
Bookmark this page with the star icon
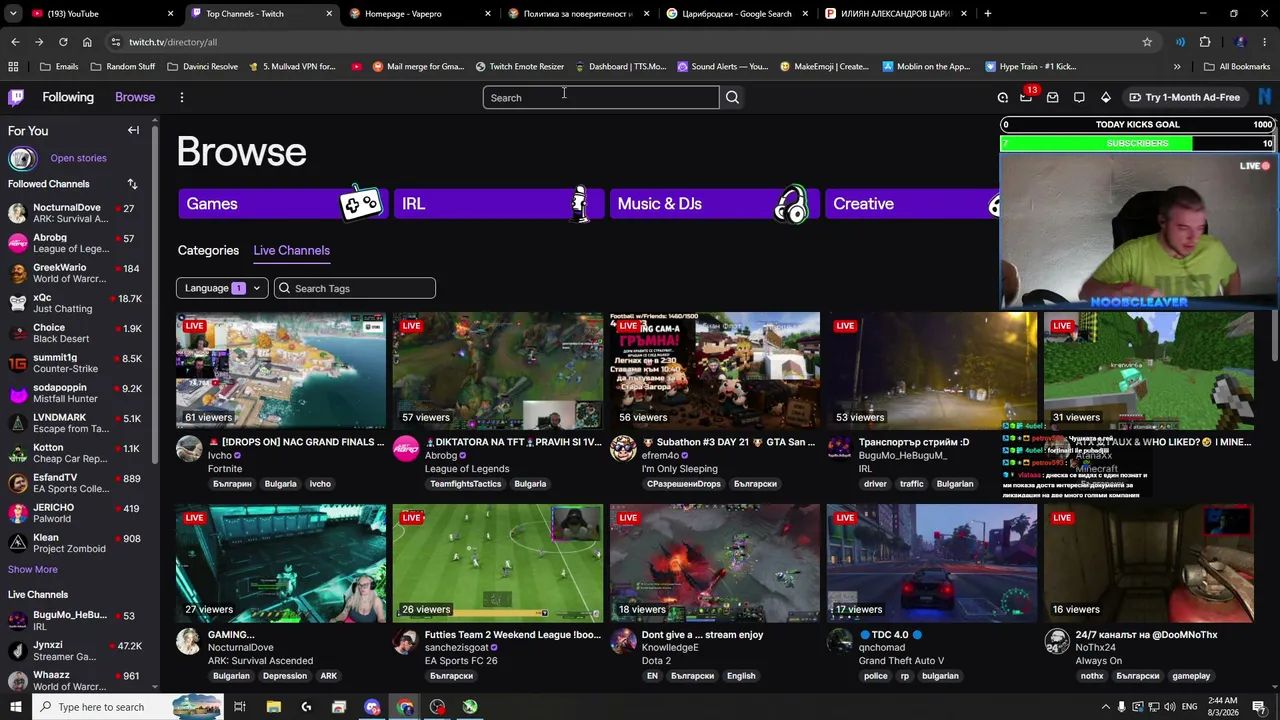pyautogui.click(x=1147, y=42)
